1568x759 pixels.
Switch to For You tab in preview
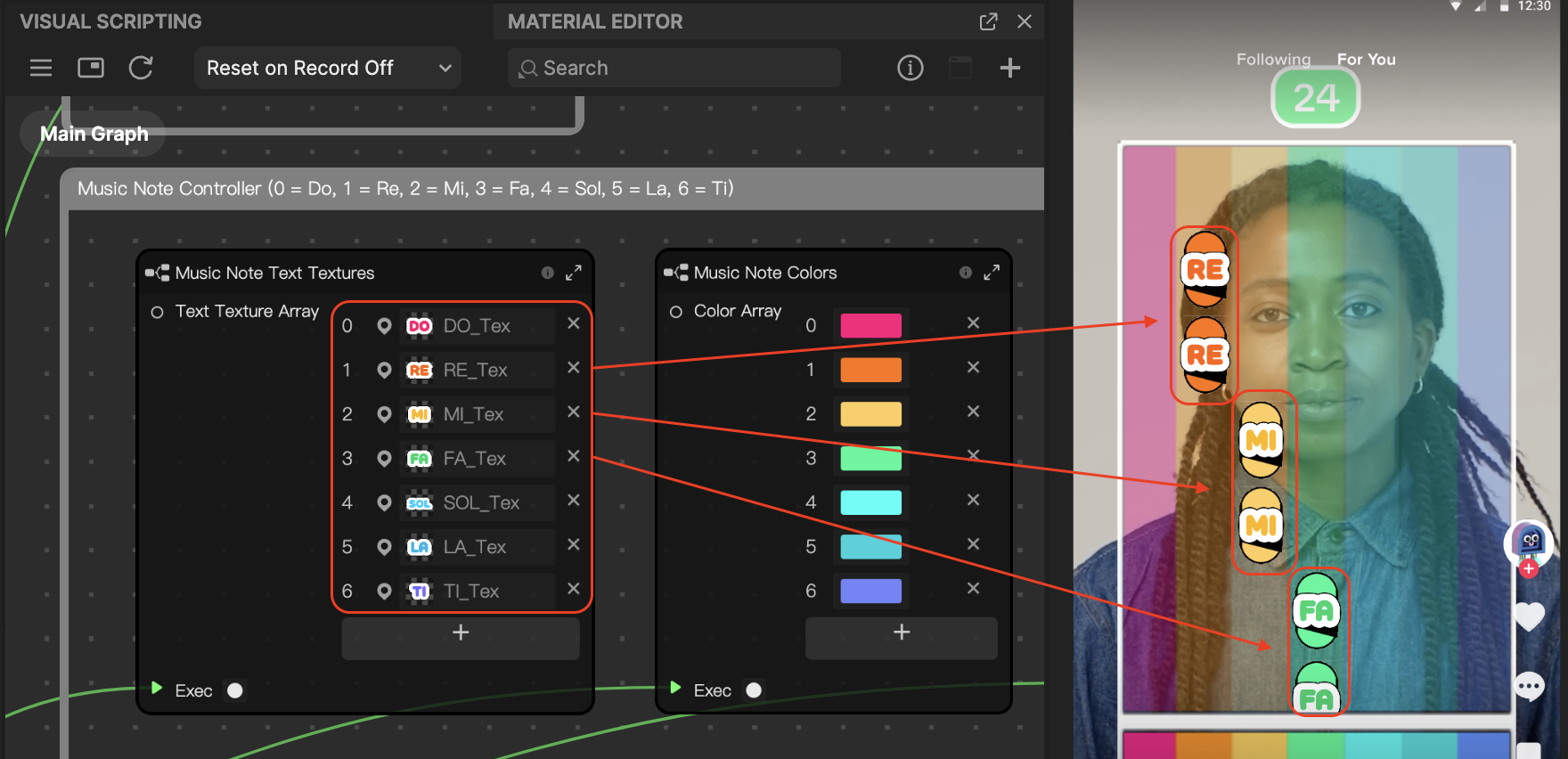click(1366, 60)
